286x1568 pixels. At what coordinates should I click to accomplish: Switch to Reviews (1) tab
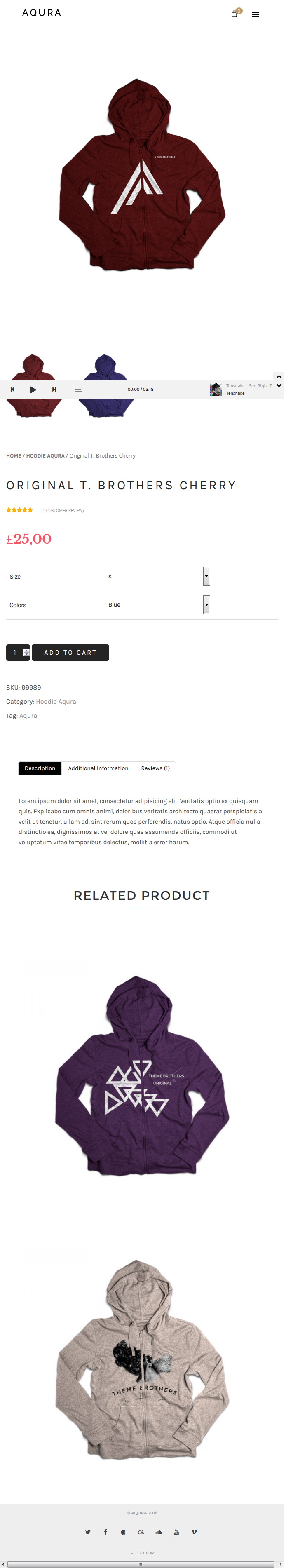[155, 768]
